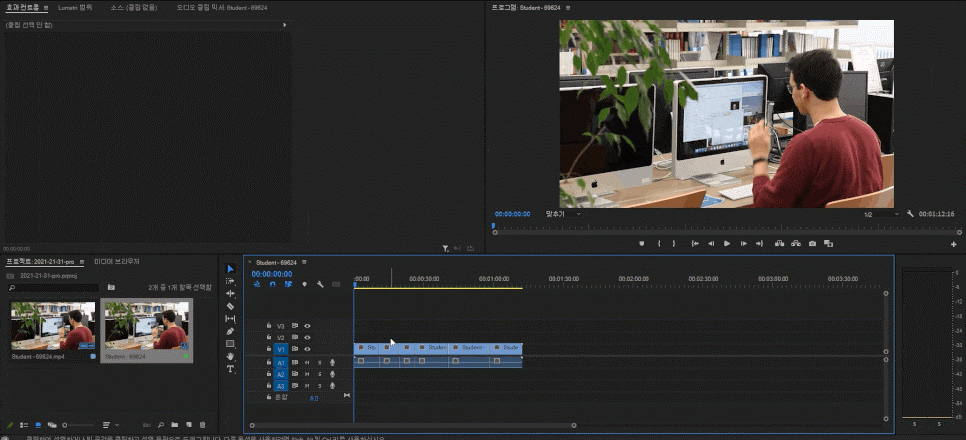Click the trash Clear icon in Project panel
966x440 pixels.
[x=202, y=425]
